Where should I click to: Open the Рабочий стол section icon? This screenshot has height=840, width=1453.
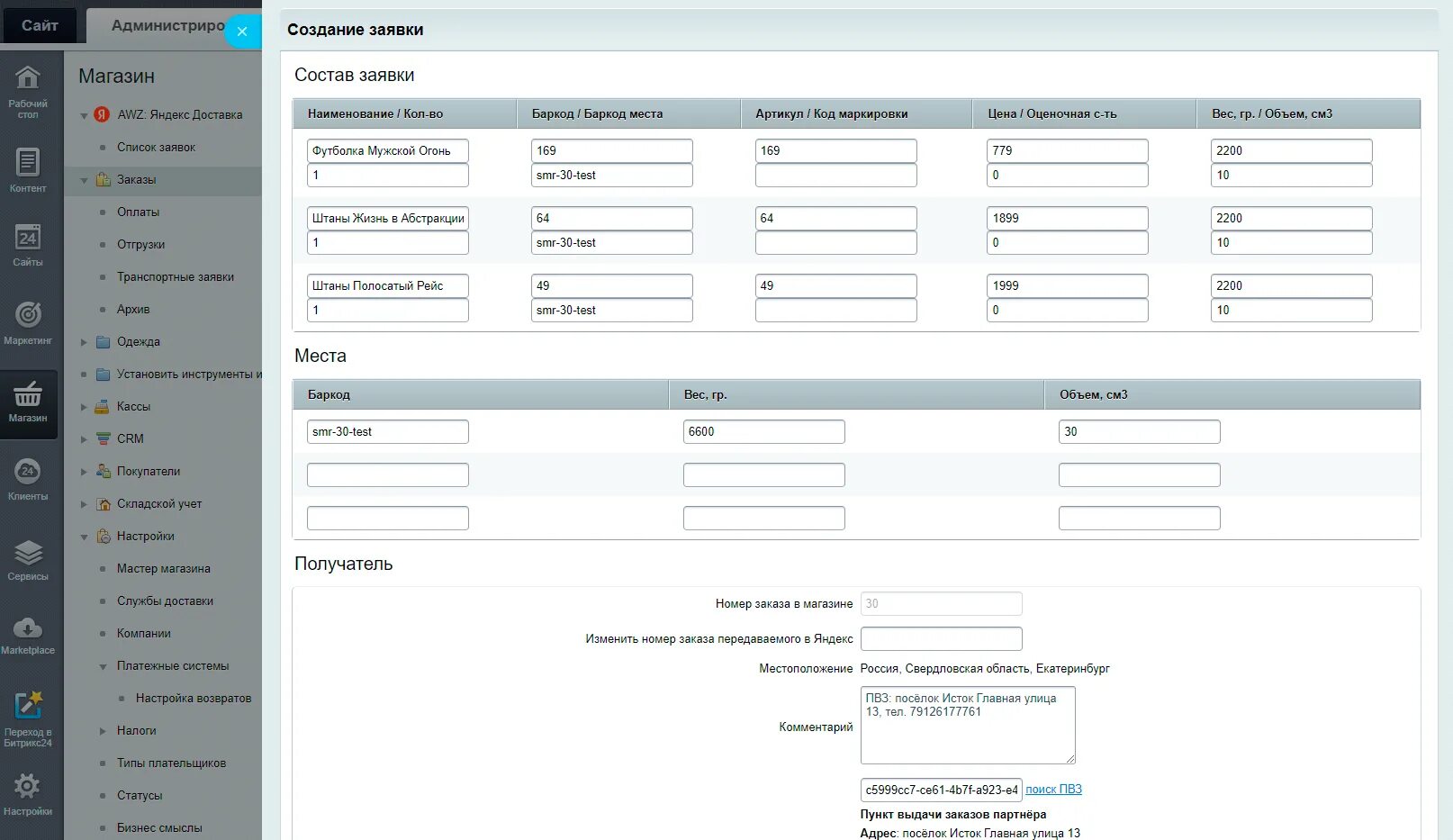click(x=28, y=79)
